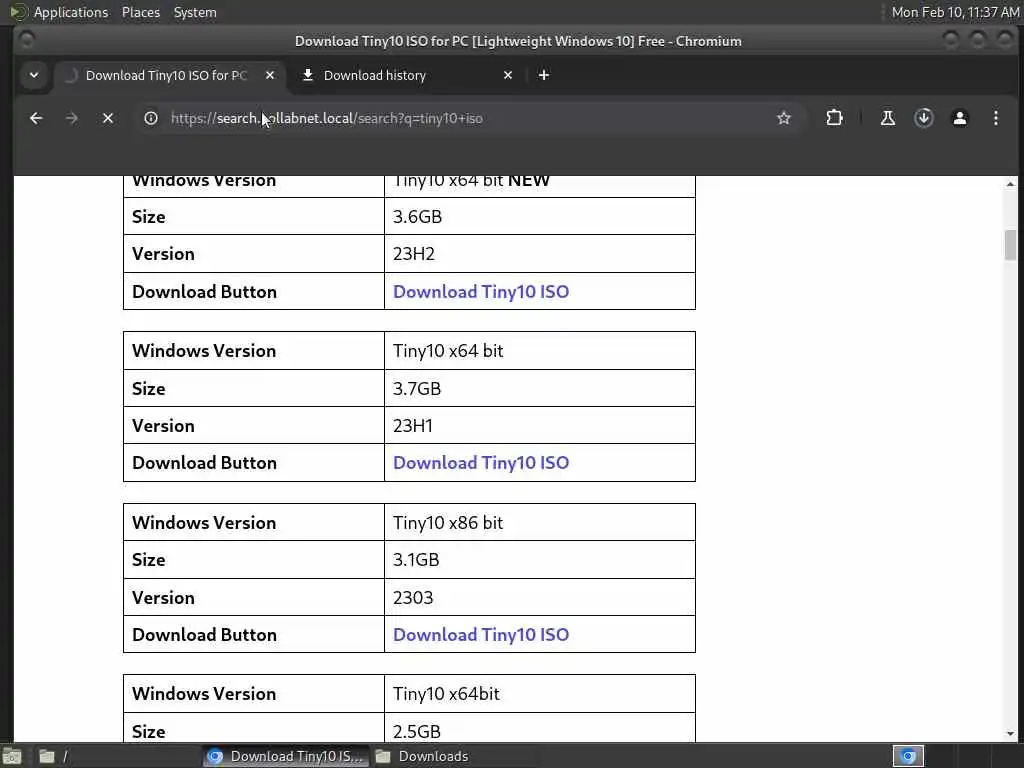
Task: Open the root folder taskbar entry
Action: point(118,756)
